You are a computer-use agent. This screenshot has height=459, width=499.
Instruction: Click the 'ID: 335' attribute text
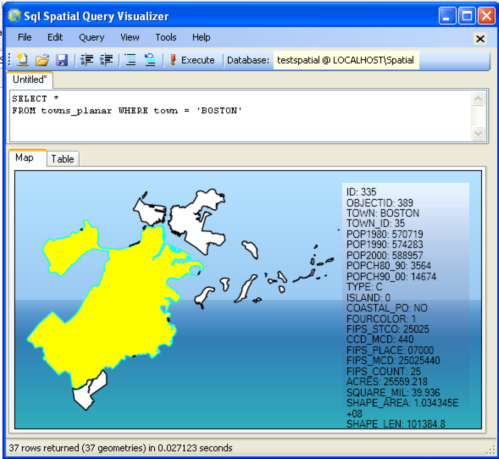tap(361, 192)
